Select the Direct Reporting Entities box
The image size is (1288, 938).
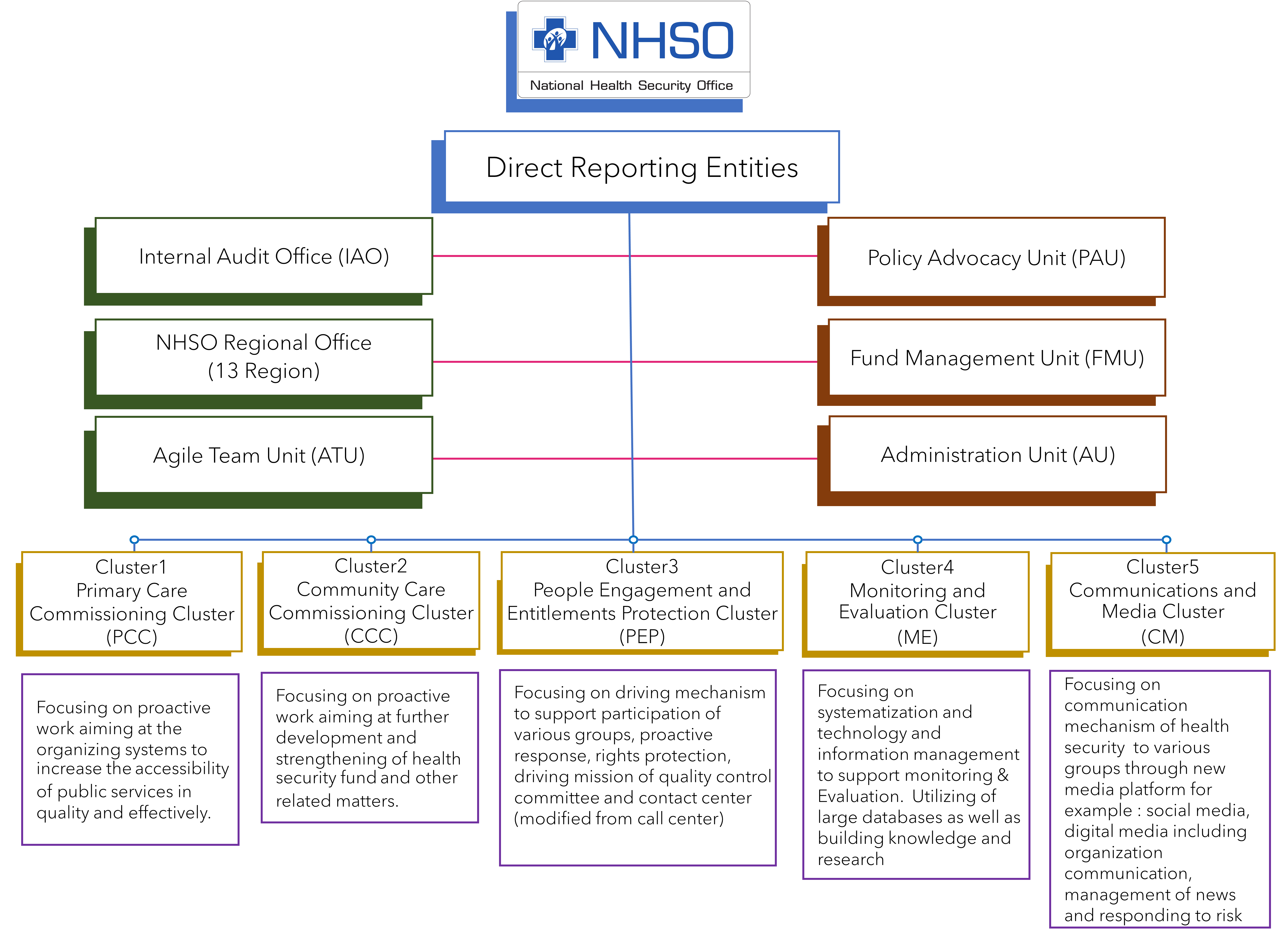[x=642, y=167]
